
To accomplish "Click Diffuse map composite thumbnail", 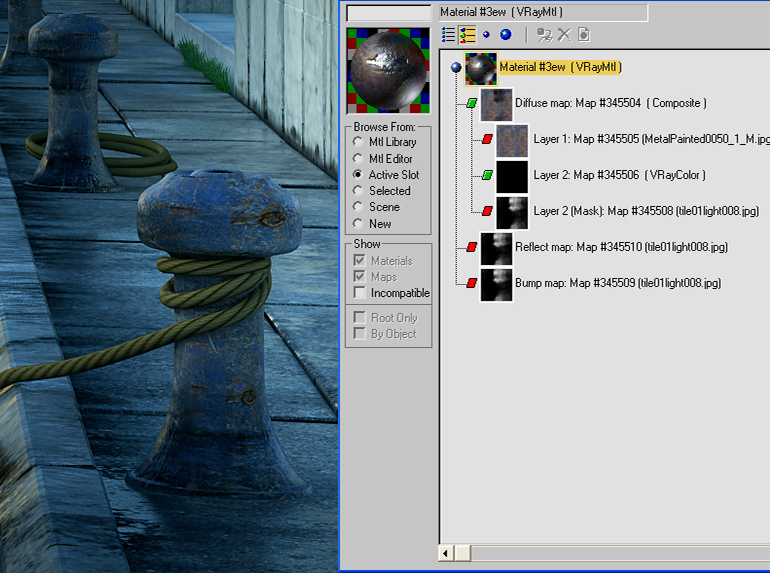I will [x=496, y=104].
